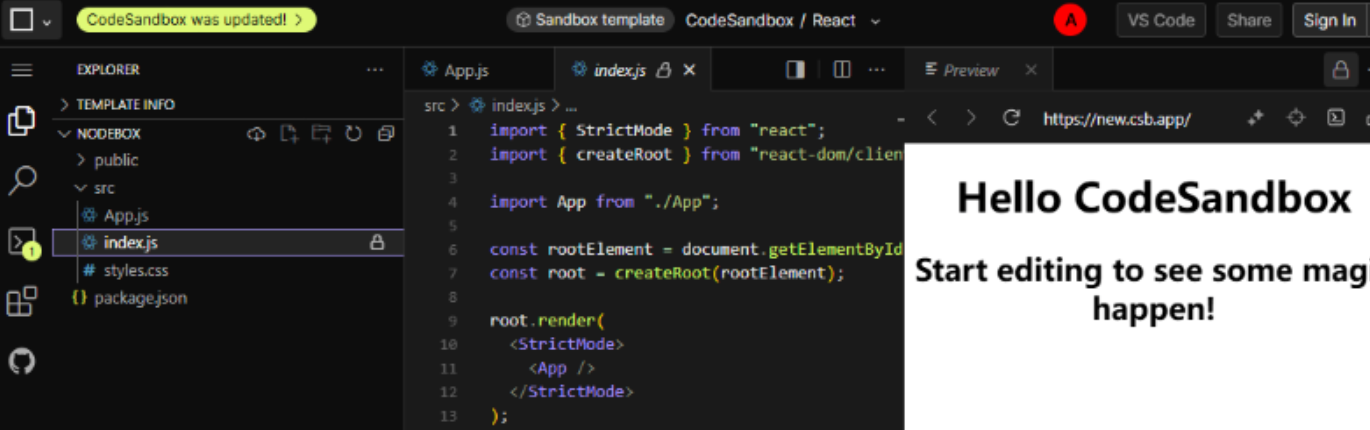Click line number 9 in editor gutter
This screenshot has width=1370, height=430.
click(x=453, y=321)
